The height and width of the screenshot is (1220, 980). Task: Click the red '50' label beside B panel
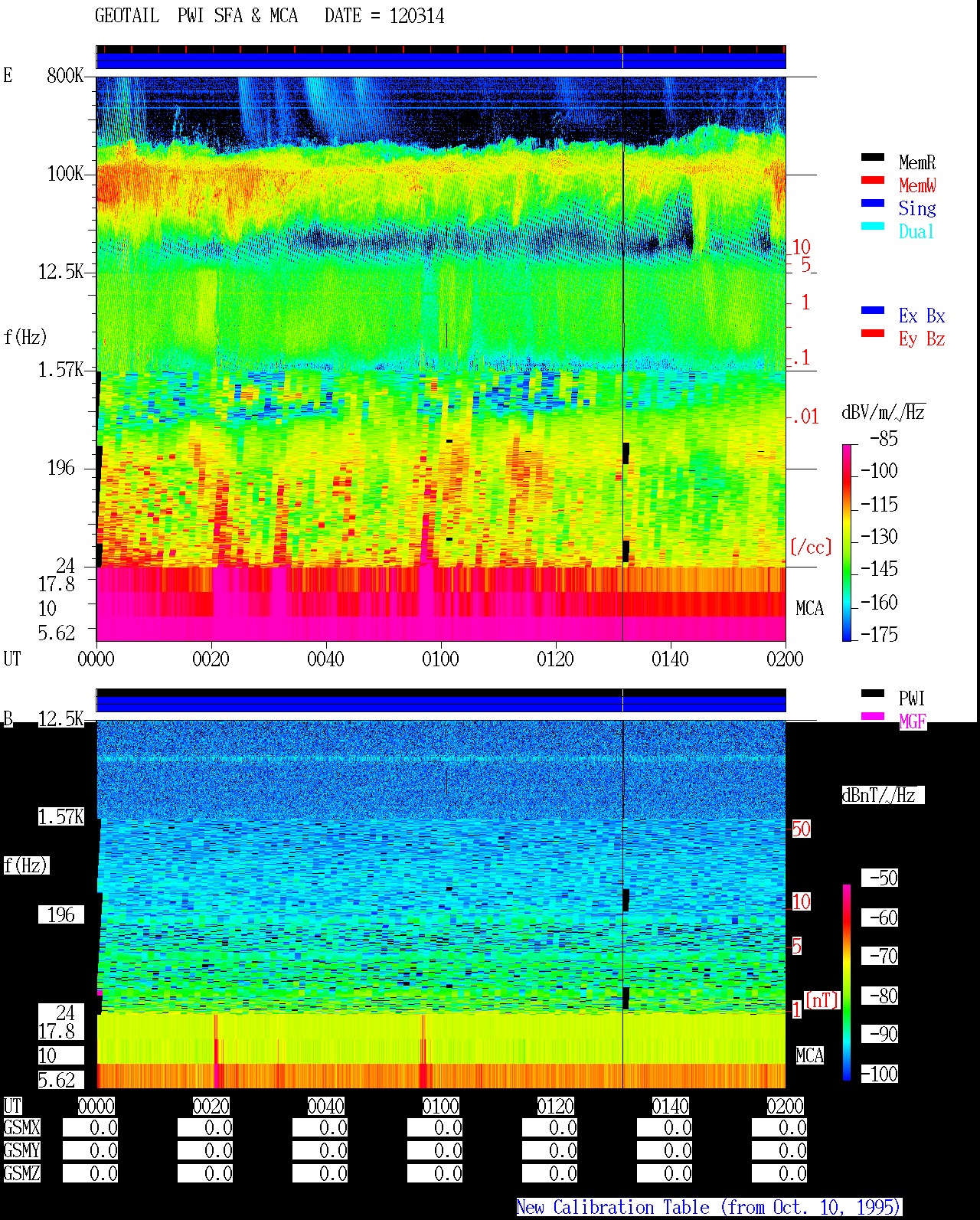801,829
